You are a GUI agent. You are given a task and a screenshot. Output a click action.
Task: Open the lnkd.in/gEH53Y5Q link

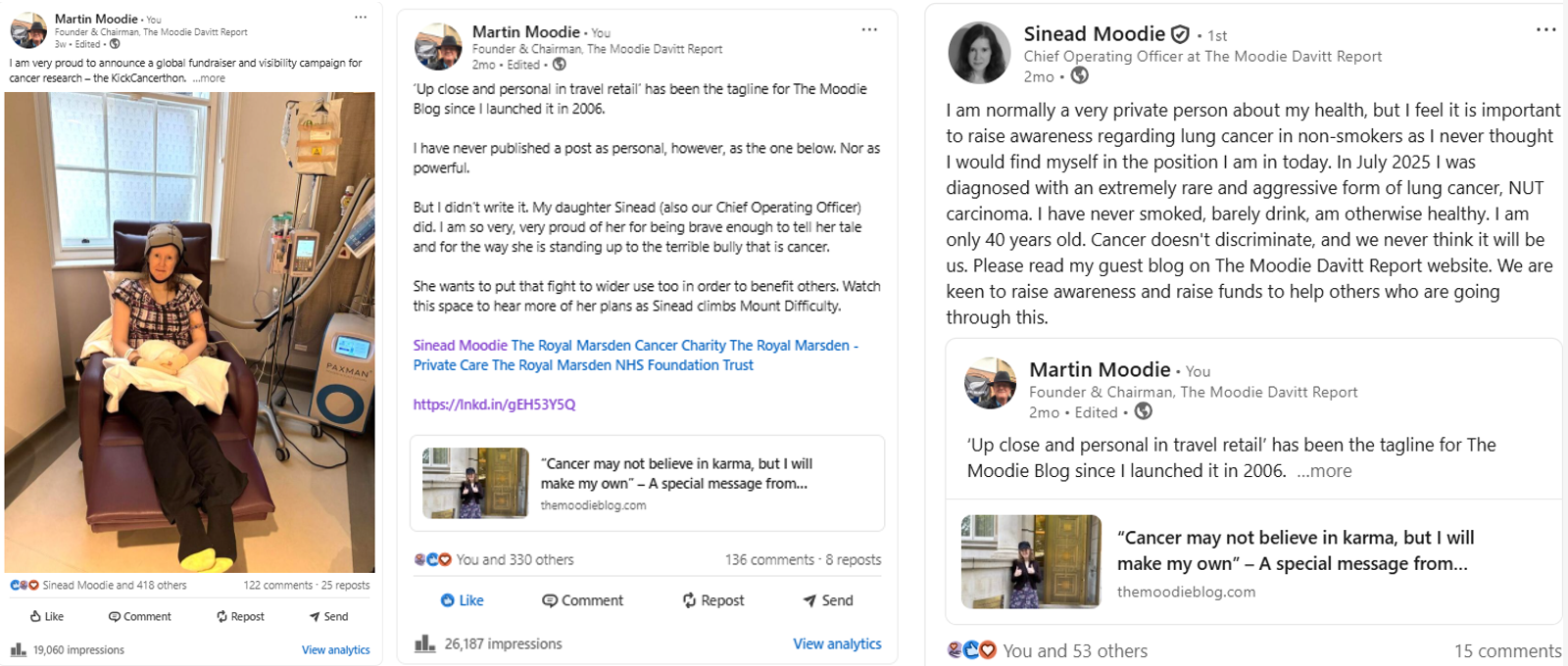pos(494,404)
